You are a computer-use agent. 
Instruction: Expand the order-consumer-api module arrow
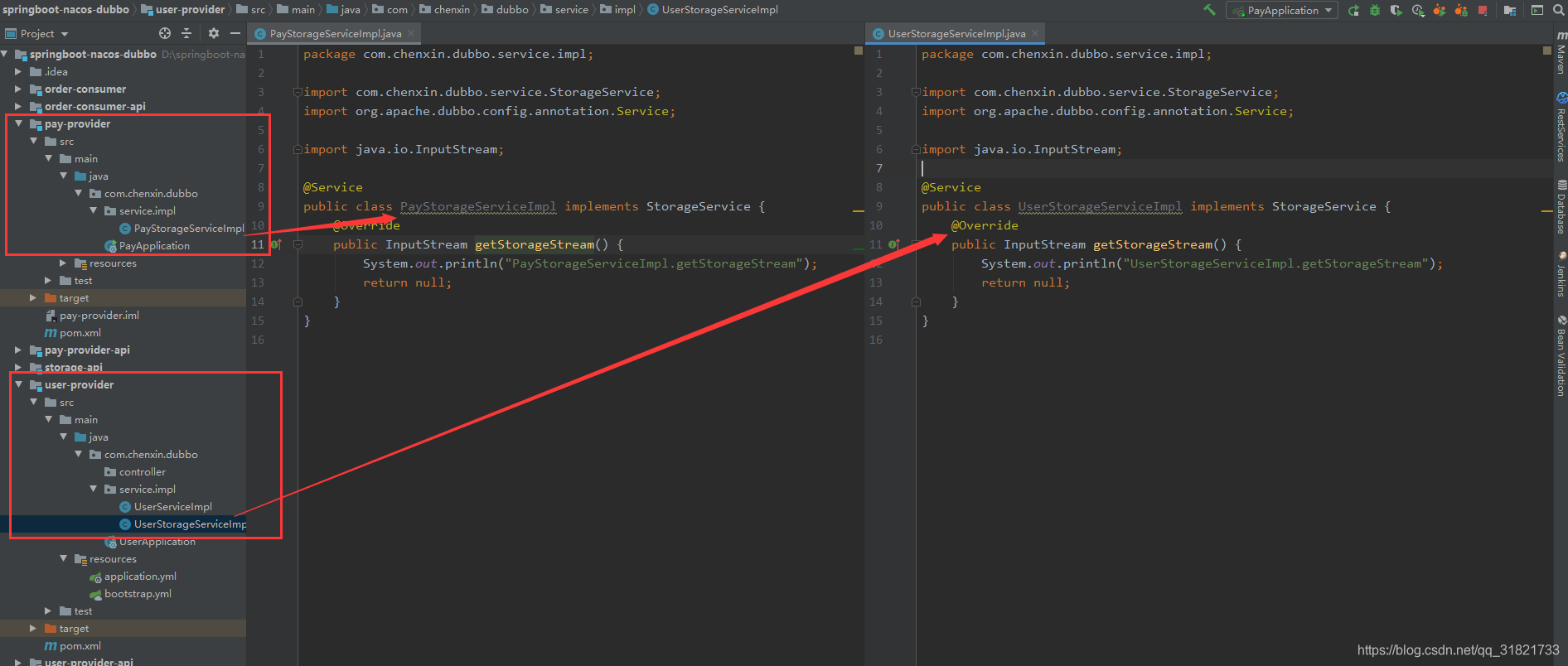(18, 106)
